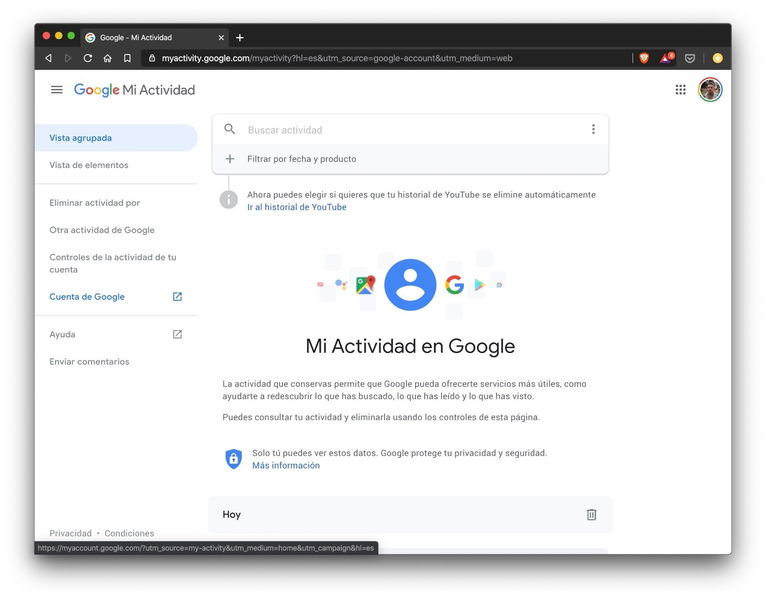This screenshot has height=600, width=766.
Task: Click the Hoy activity group header
Action: pyautogui.click(x=410, y=514)
